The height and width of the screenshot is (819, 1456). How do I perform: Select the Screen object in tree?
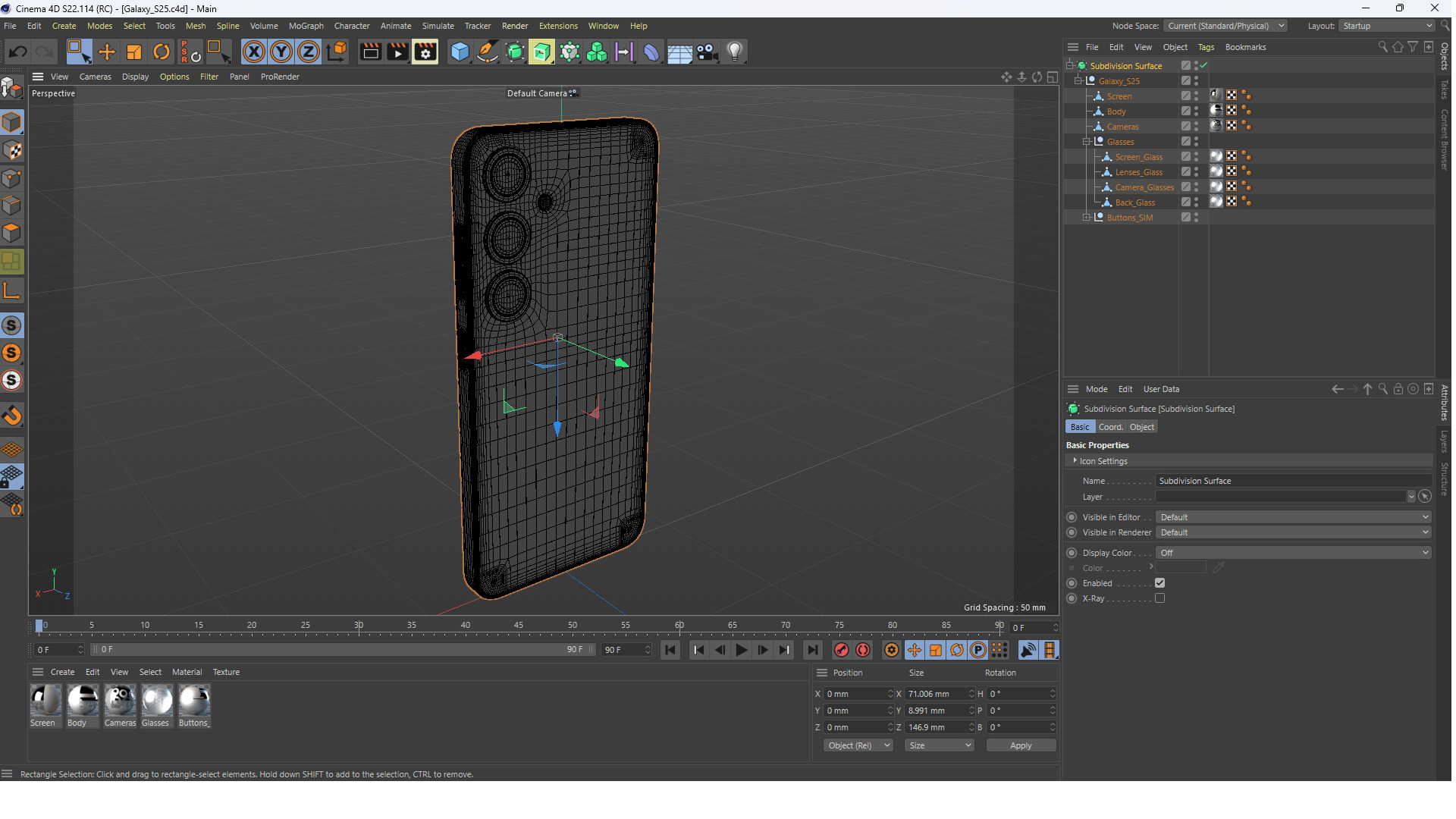coord(1119,96)
